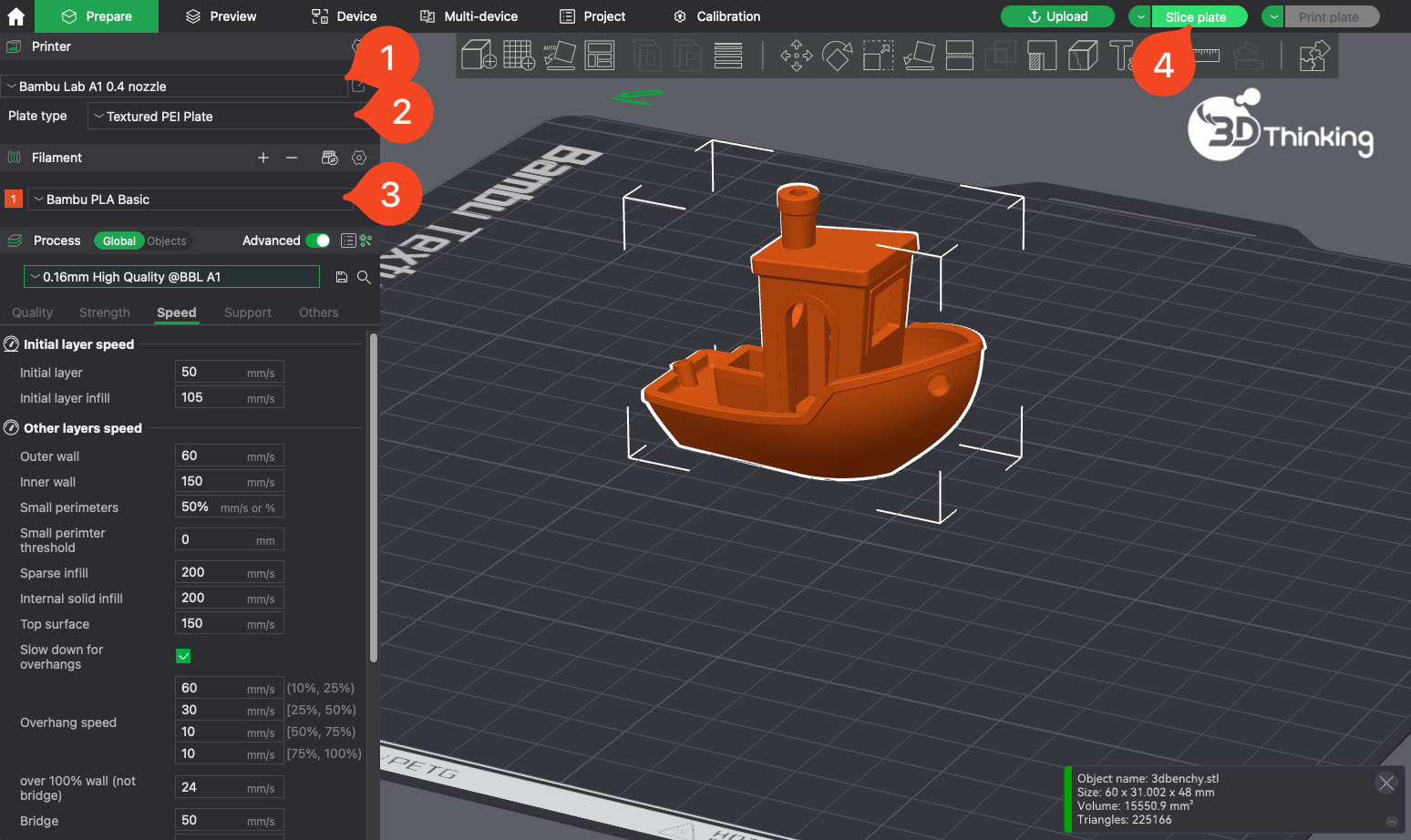1411x840 pixels.
Task: Go to the Home screen icon
Action: (x=16, y=16)
